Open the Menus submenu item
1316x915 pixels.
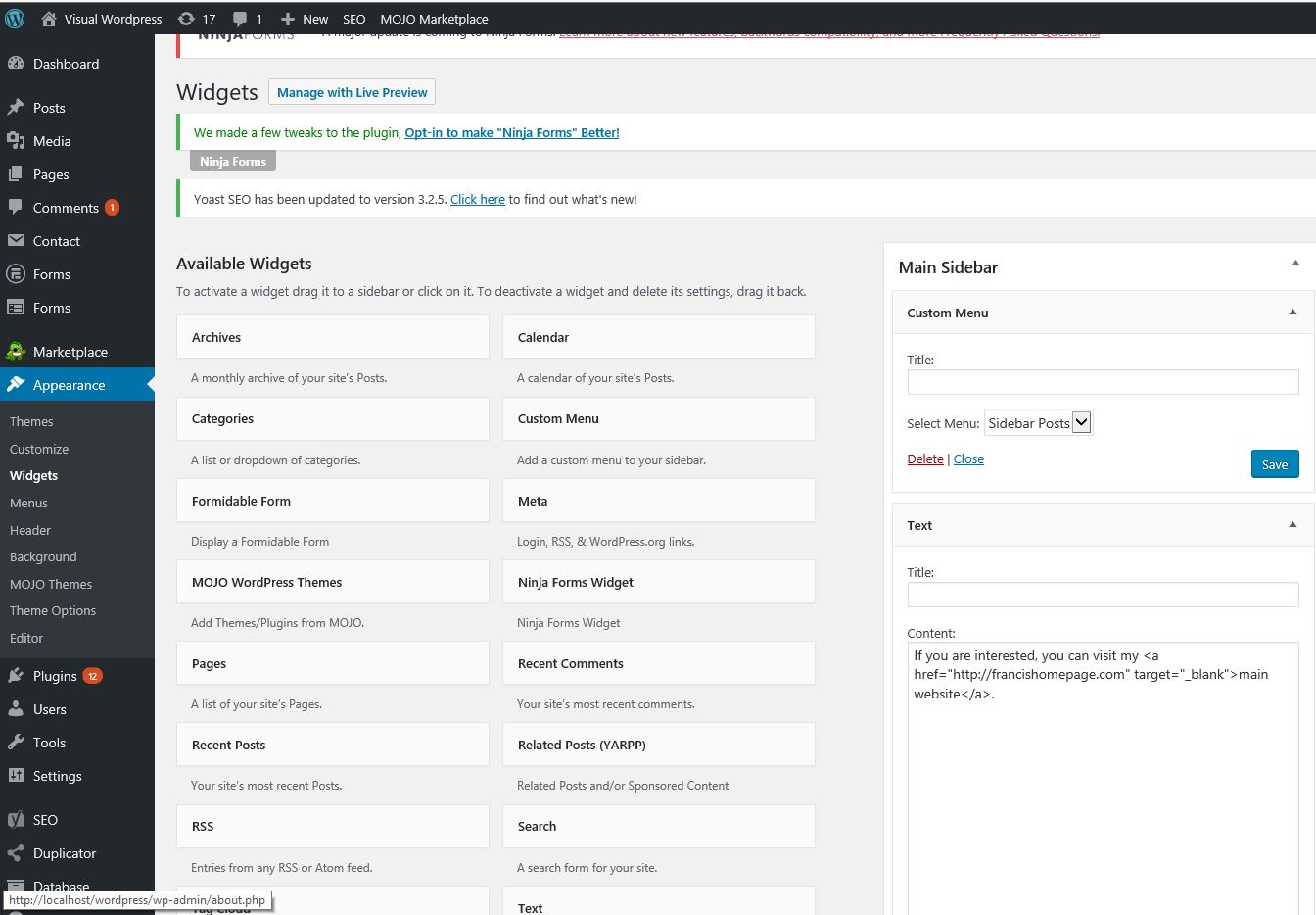[x=28, y=503]
